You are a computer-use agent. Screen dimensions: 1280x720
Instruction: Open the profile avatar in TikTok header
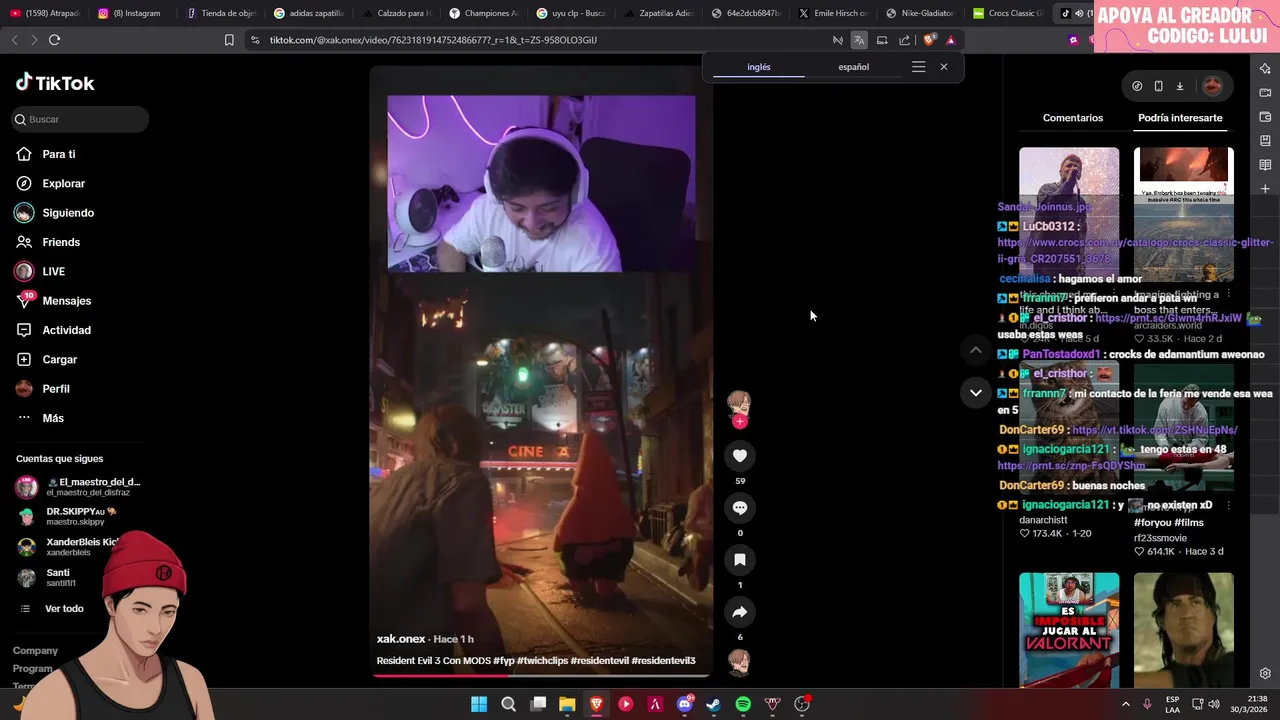(1212, 86)
